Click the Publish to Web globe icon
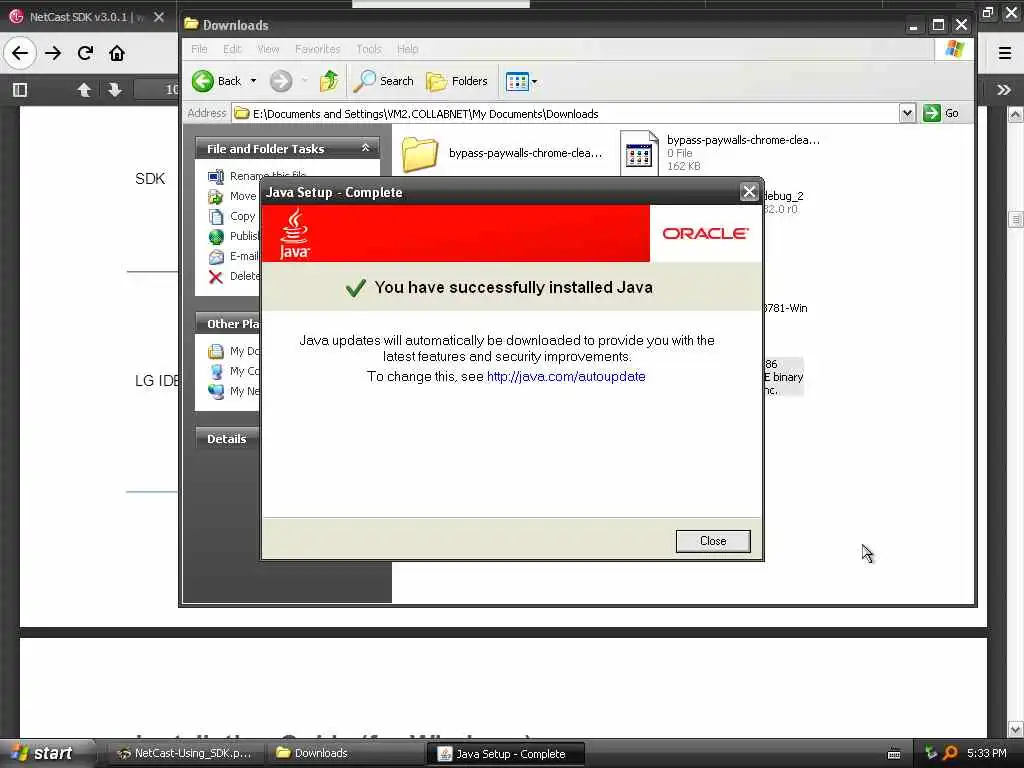Viewport: 1024px width, 768px height. [x=216, y=236]
